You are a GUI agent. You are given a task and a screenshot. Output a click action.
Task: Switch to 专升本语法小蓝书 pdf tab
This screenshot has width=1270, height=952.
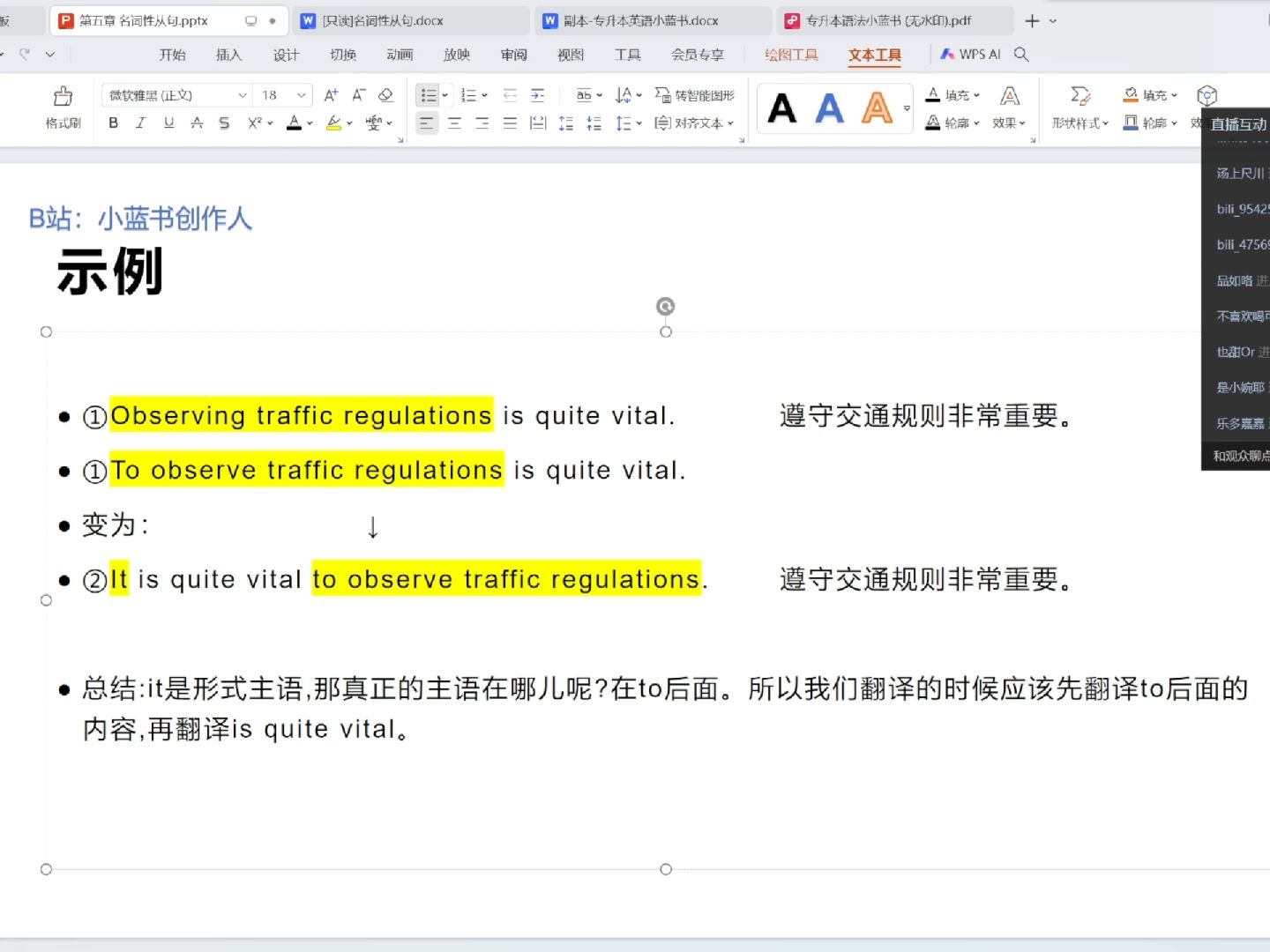pyautogui.click(x=895, y=20)
